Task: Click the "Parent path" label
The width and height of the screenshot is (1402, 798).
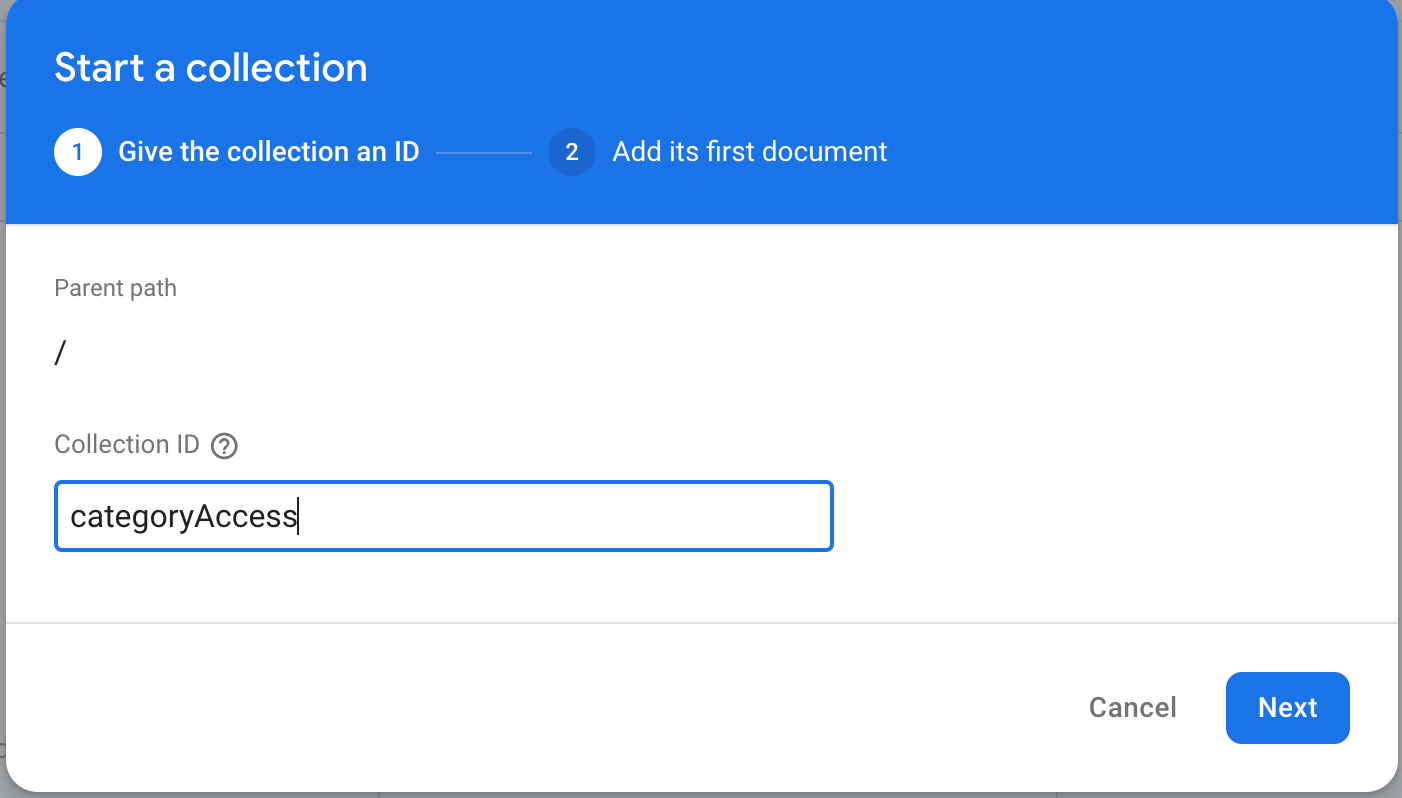Action: pyautogui.click(x=115, y=289)
